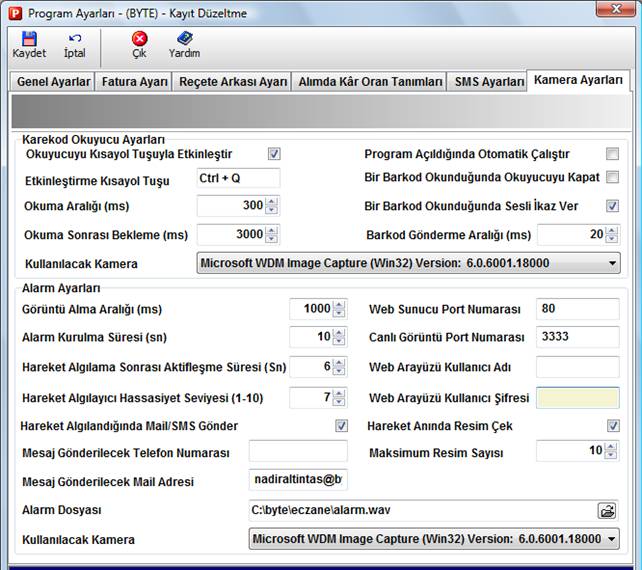The image size is (642, 570).
Task: Open Yardım help book icon
Action: click(x=185, y=38)
